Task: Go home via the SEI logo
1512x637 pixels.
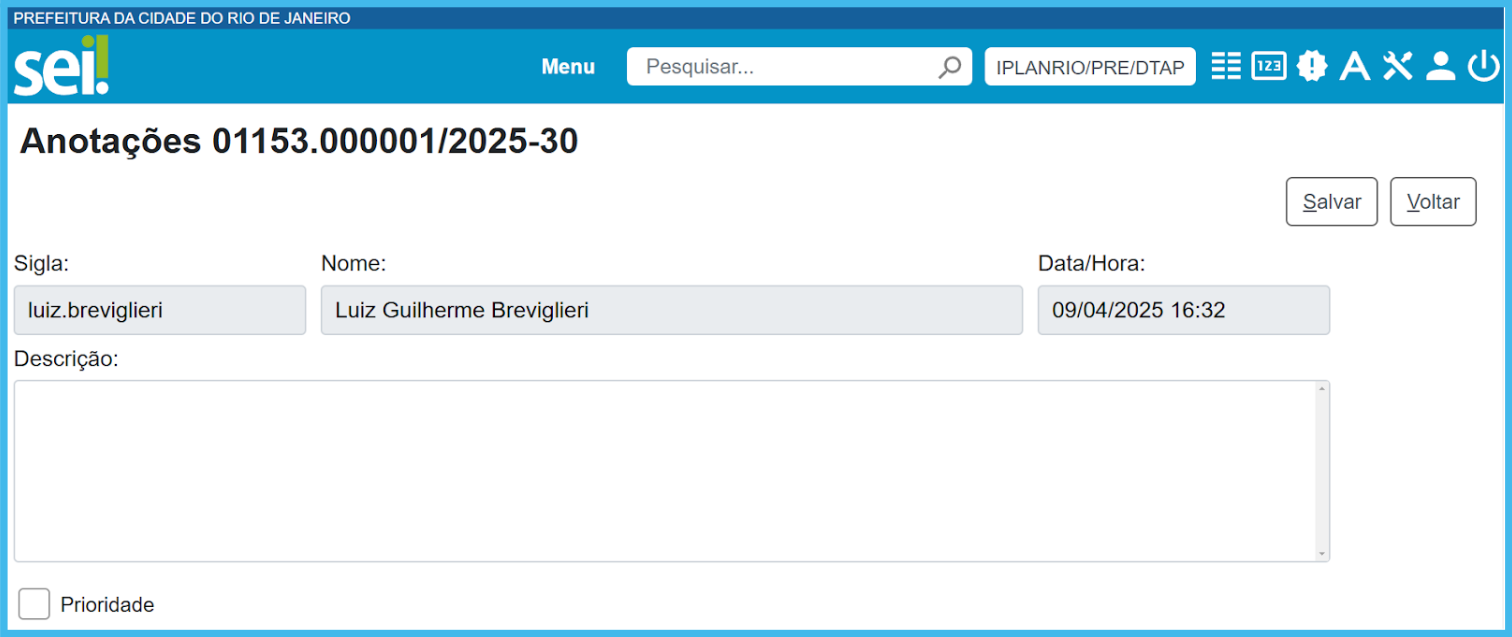Action: 62,66
